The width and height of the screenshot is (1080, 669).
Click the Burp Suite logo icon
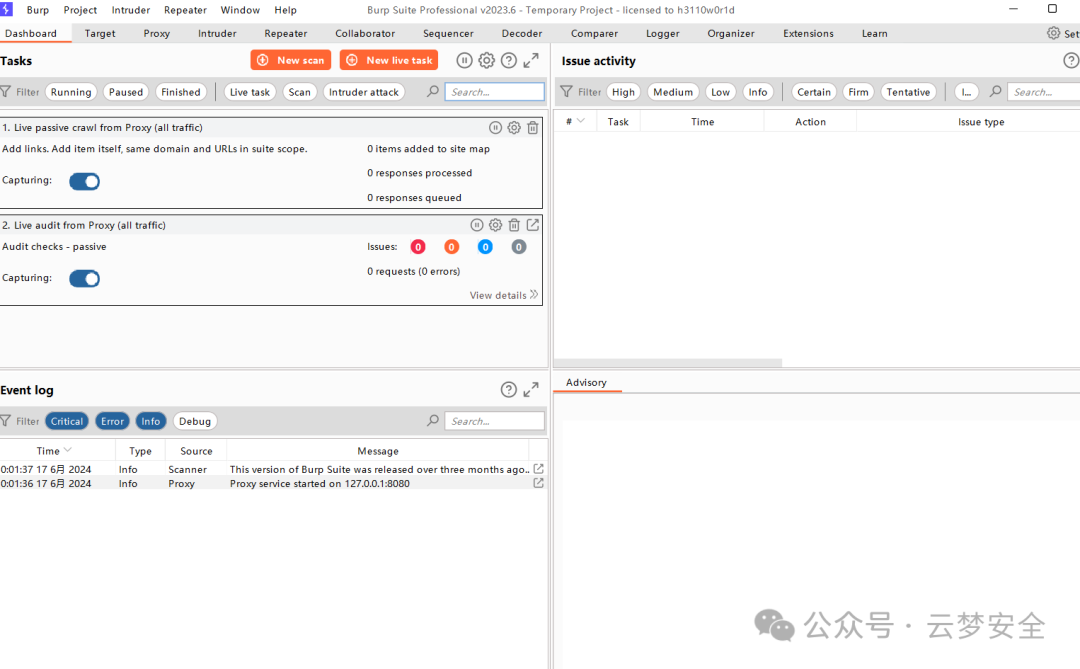click(x=6, y=10)
